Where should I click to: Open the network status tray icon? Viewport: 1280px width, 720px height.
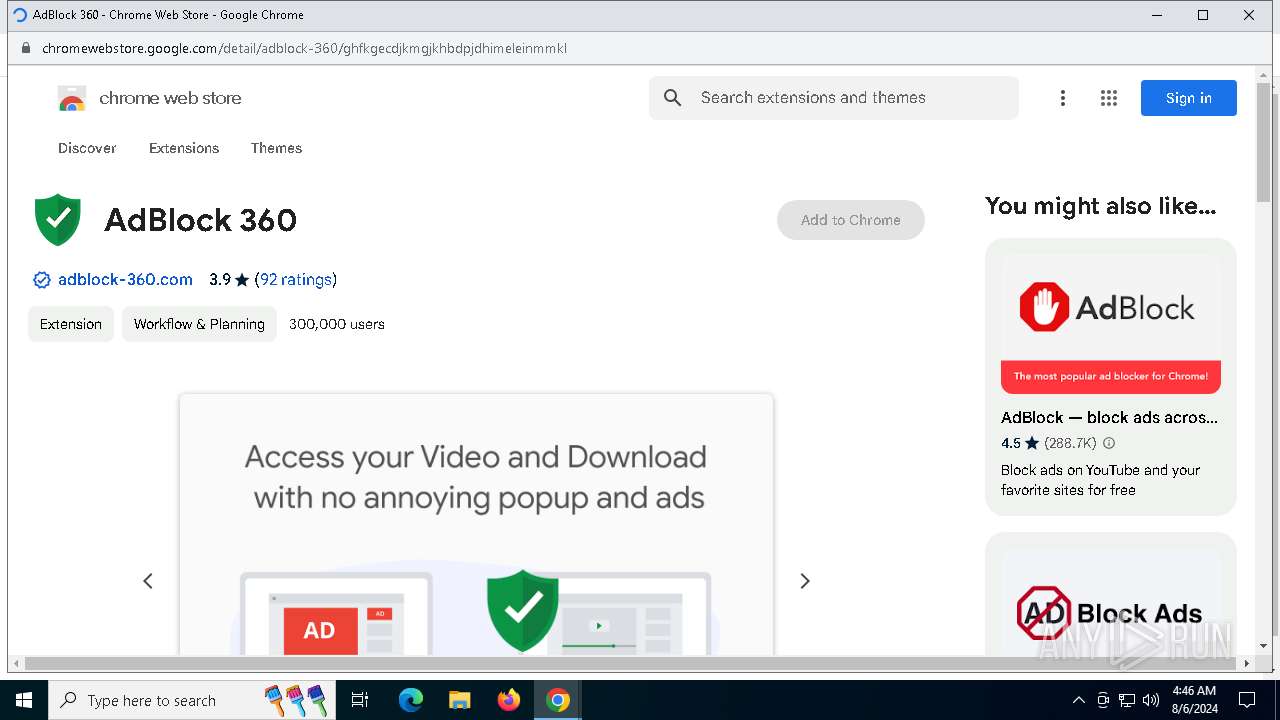click(x=1127, y=700)
